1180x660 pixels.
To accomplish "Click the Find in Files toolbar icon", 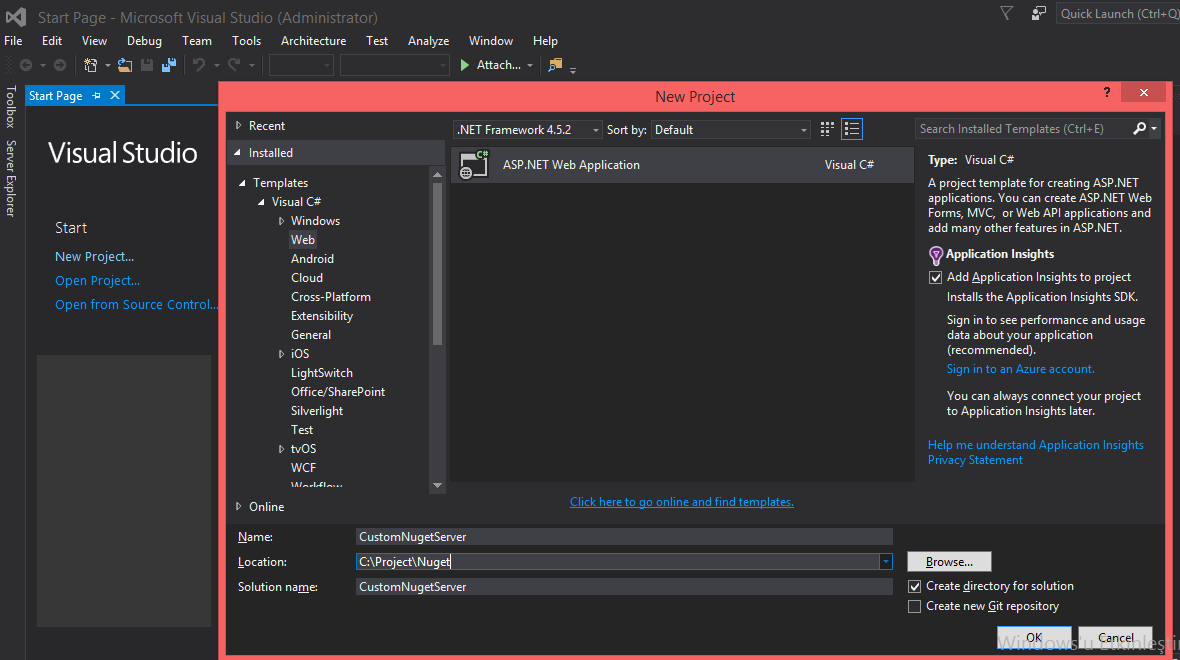I will point(555,64).
